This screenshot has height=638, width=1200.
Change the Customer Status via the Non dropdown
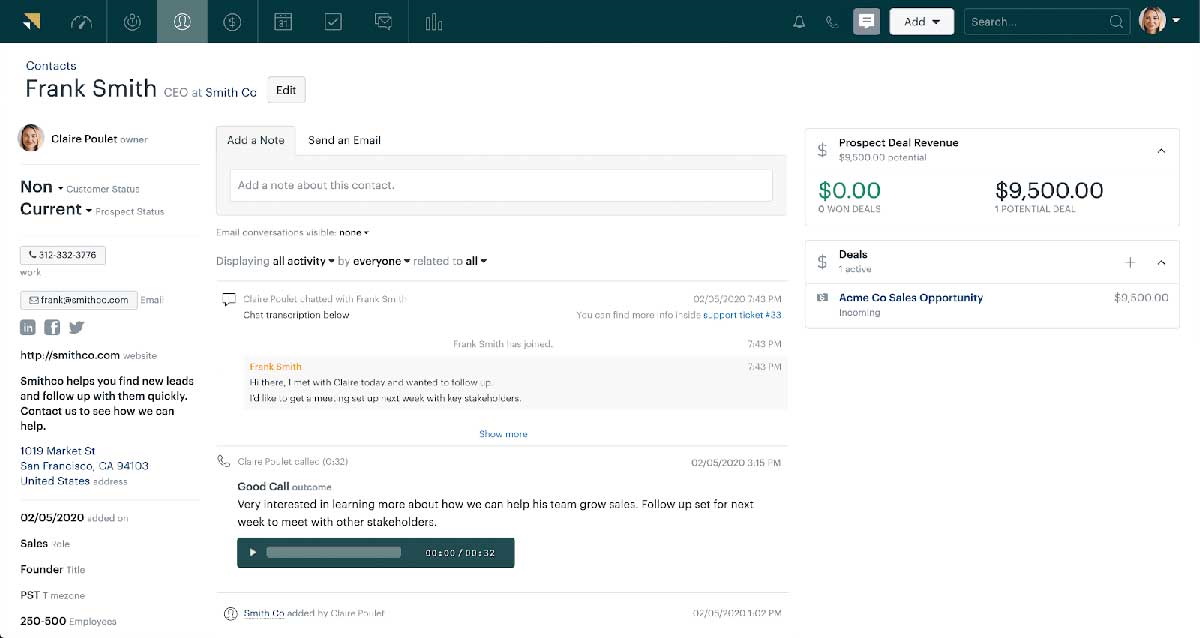point(37,187)
